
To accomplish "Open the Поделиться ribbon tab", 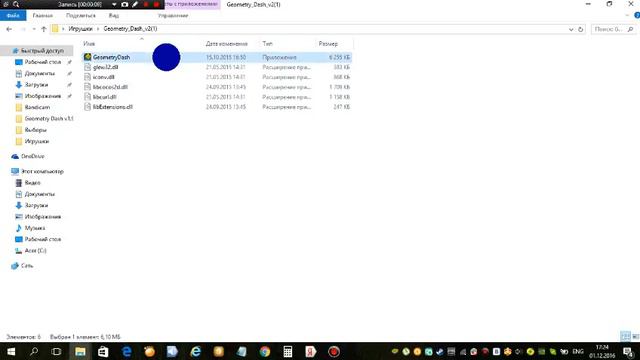I will pos(81,16).
